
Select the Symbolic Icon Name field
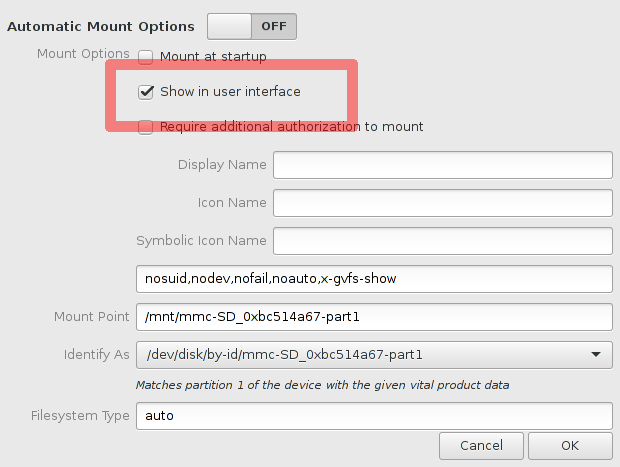click(x=443, y=241)
